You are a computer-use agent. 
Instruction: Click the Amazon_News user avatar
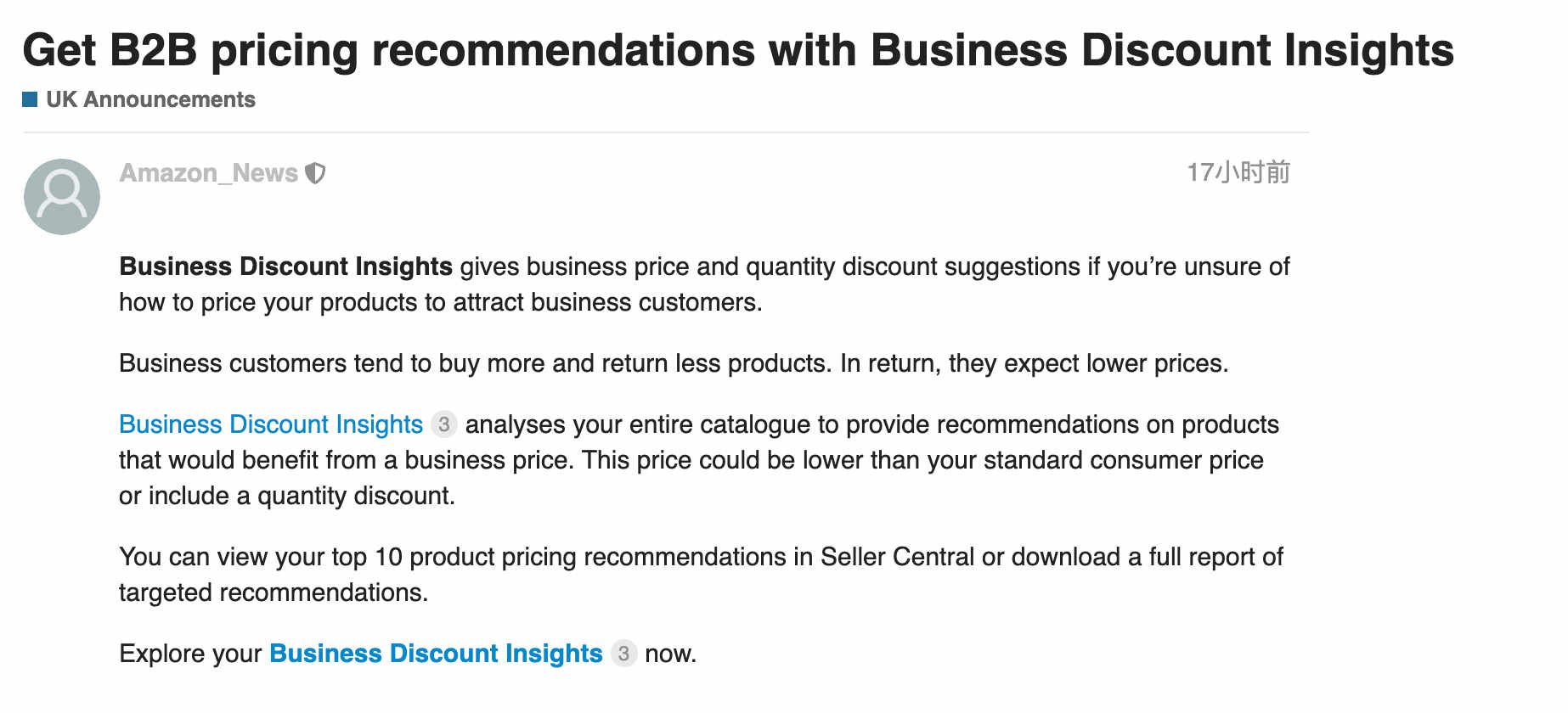point(62,197)
